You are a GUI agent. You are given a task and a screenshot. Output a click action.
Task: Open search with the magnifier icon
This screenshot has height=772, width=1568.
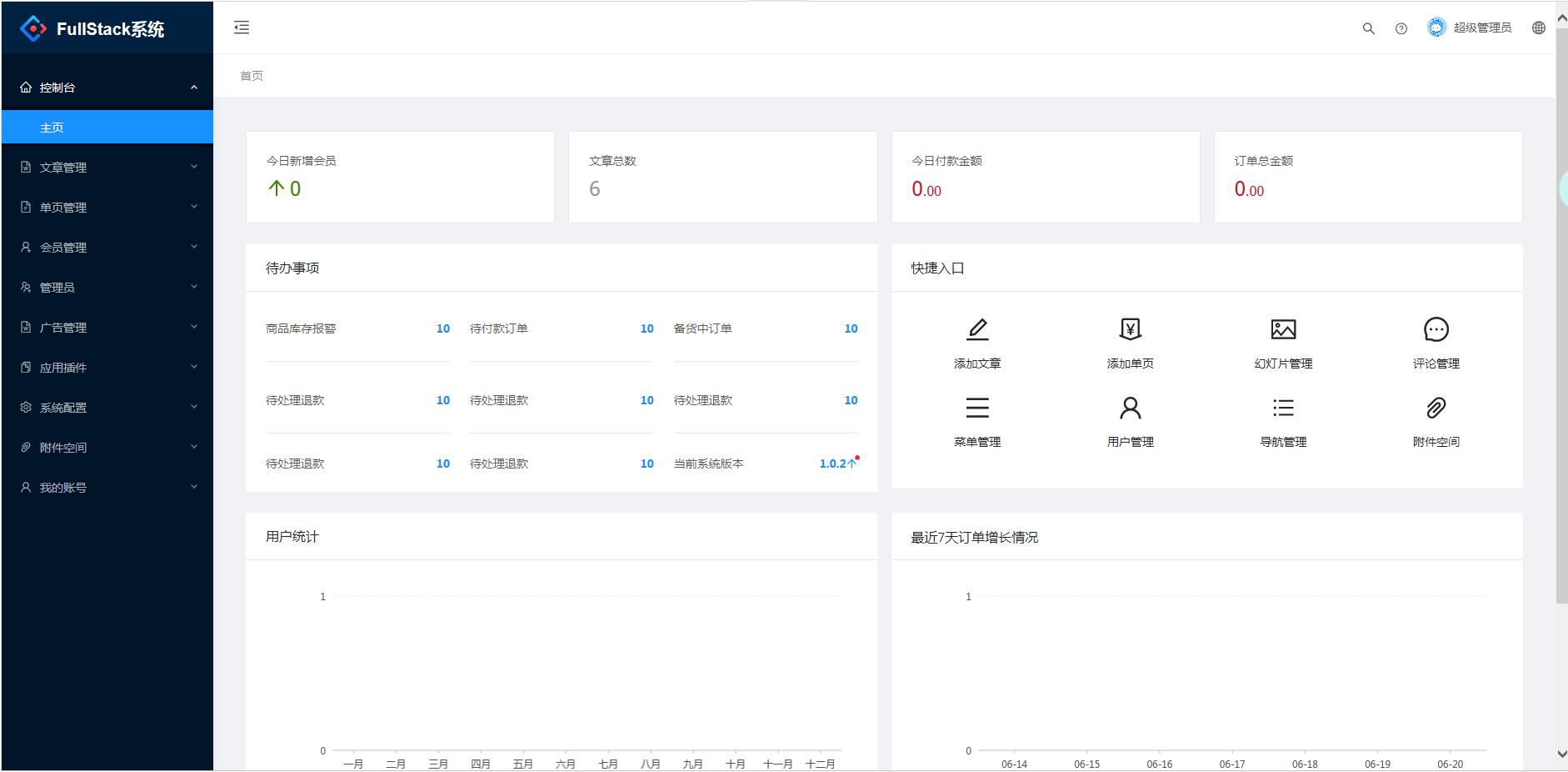(1368, 28)
